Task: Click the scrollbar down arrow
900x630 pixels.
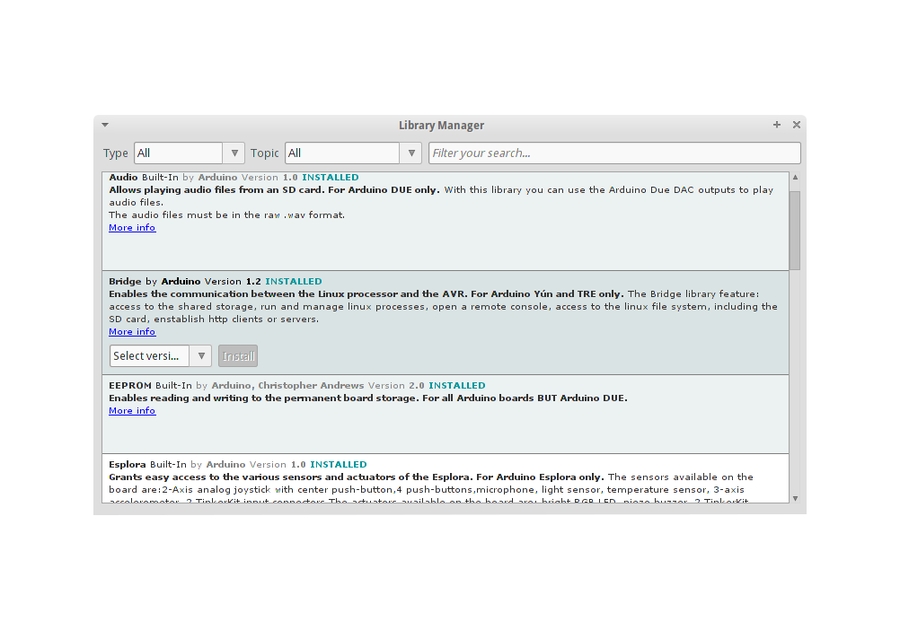Action: pos(795,498)
